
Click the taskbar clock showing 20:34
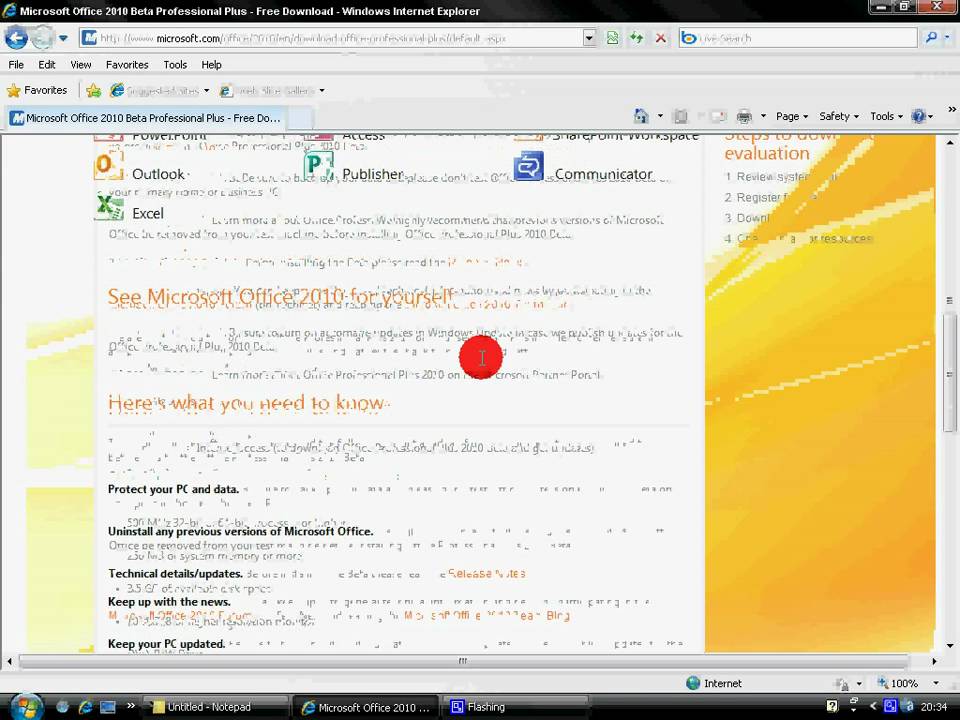[x=934, y=707]
